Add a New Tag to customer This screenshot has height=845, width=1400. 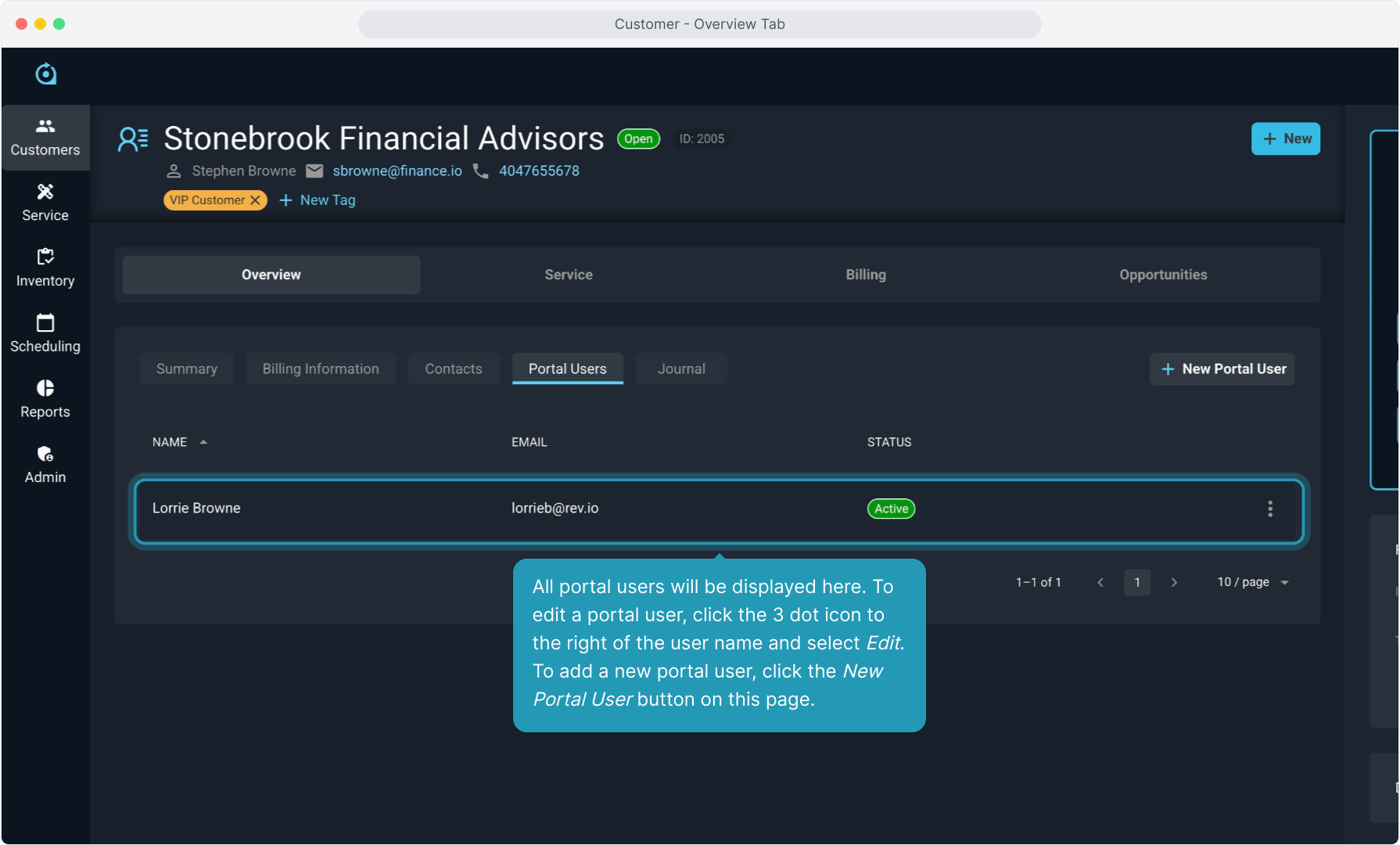[x=318, y=200]
